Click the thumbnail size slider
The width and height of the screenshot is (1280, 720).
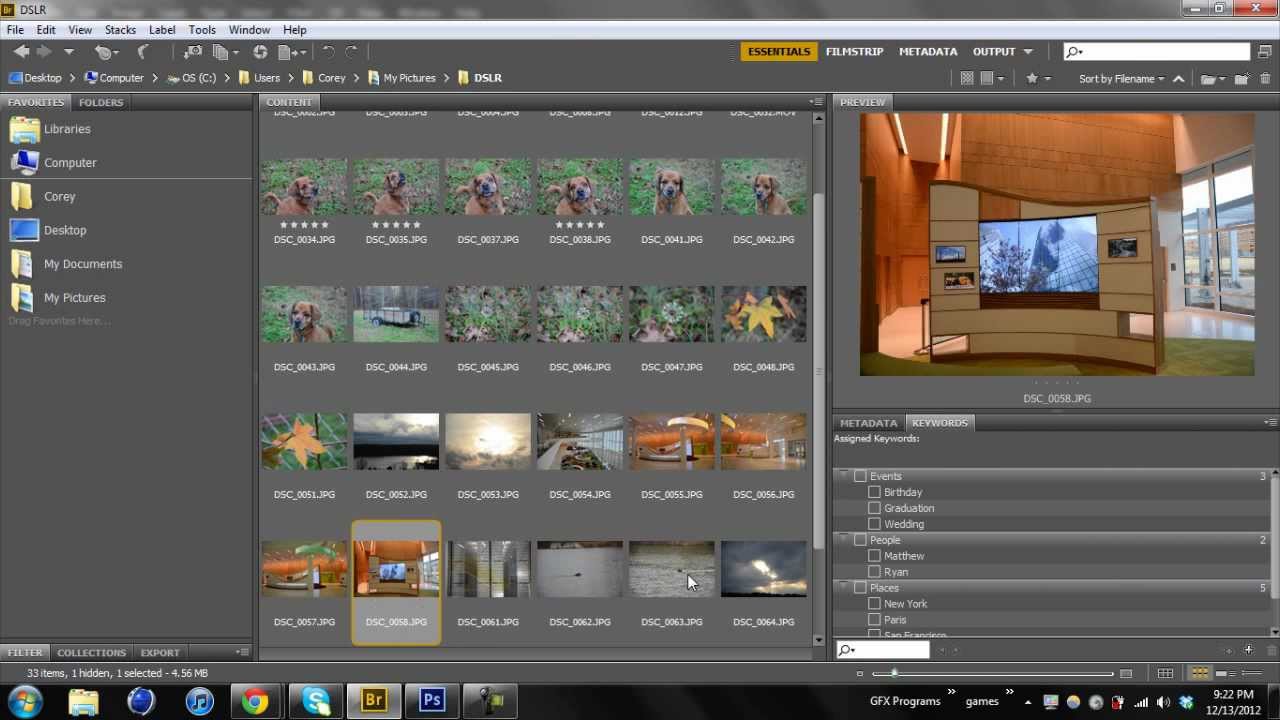tap(894, 674)
